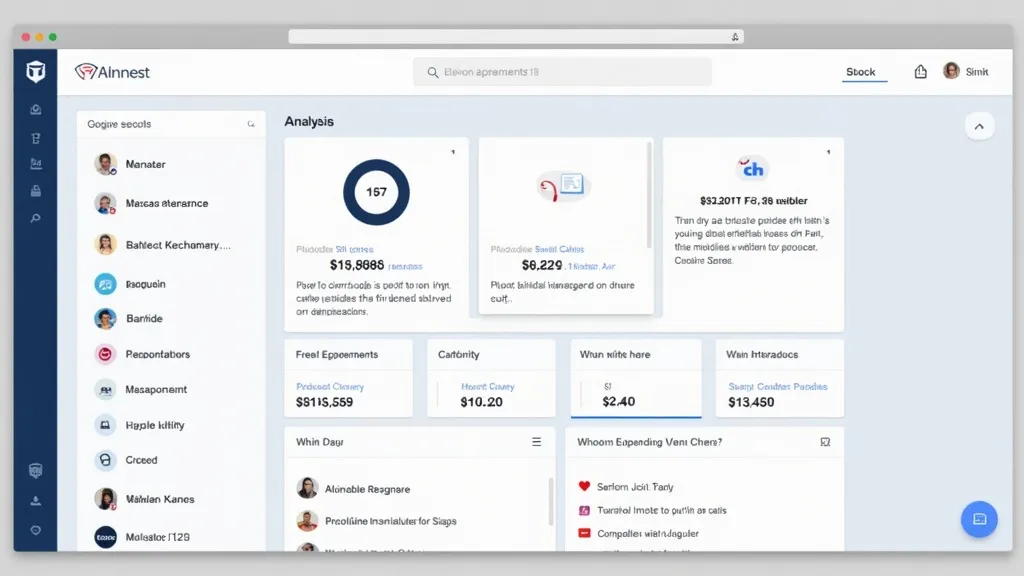
Task: Click the Free Eppeements card amount
Action: click(x=324, y=402)
